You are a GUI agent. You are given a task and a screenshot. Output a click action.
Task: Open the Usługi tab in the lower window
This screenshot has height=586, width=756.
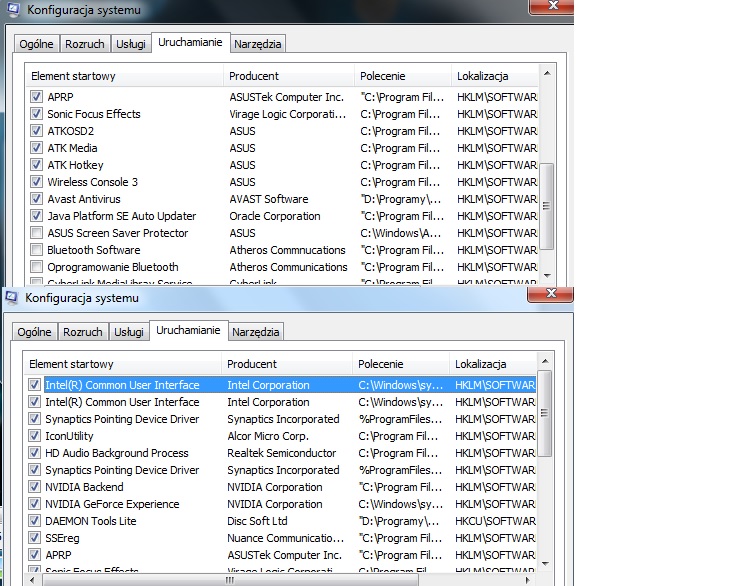129,332
